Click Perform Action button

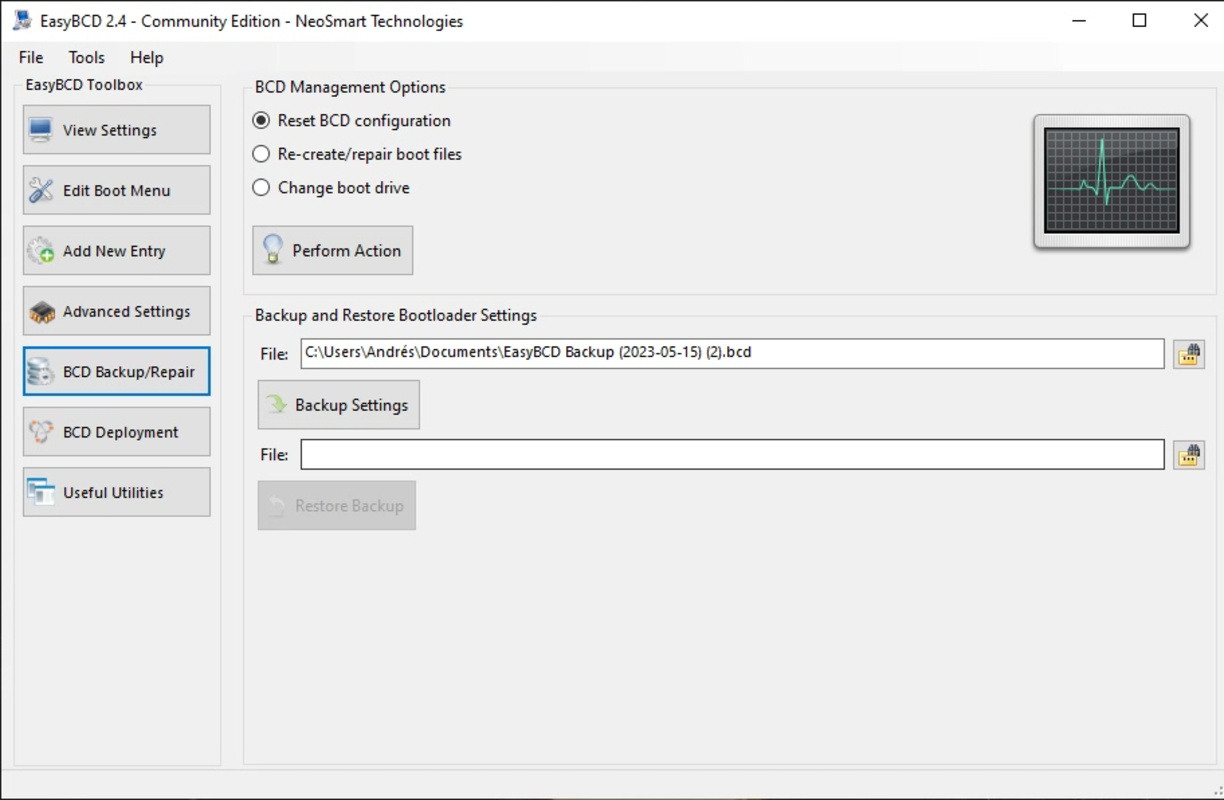pos(332,250)
